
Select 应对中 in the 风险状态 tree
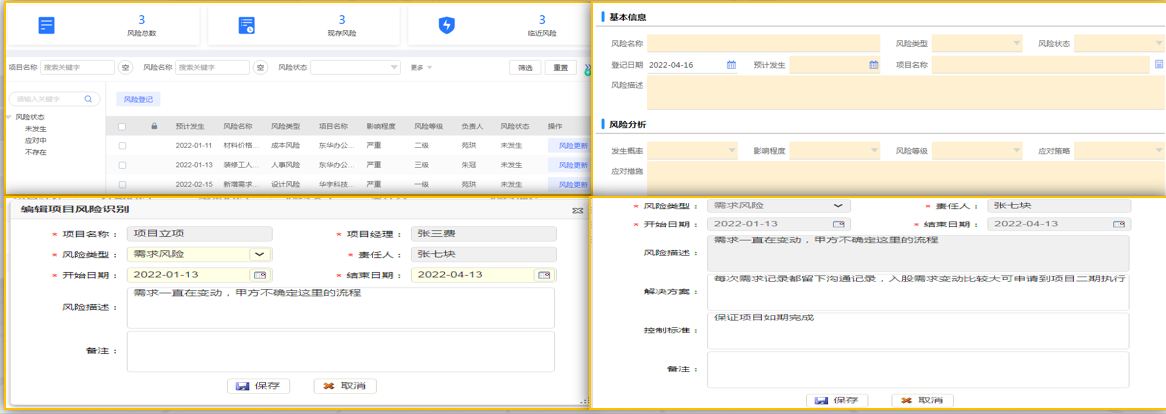(x=36, y=140)
